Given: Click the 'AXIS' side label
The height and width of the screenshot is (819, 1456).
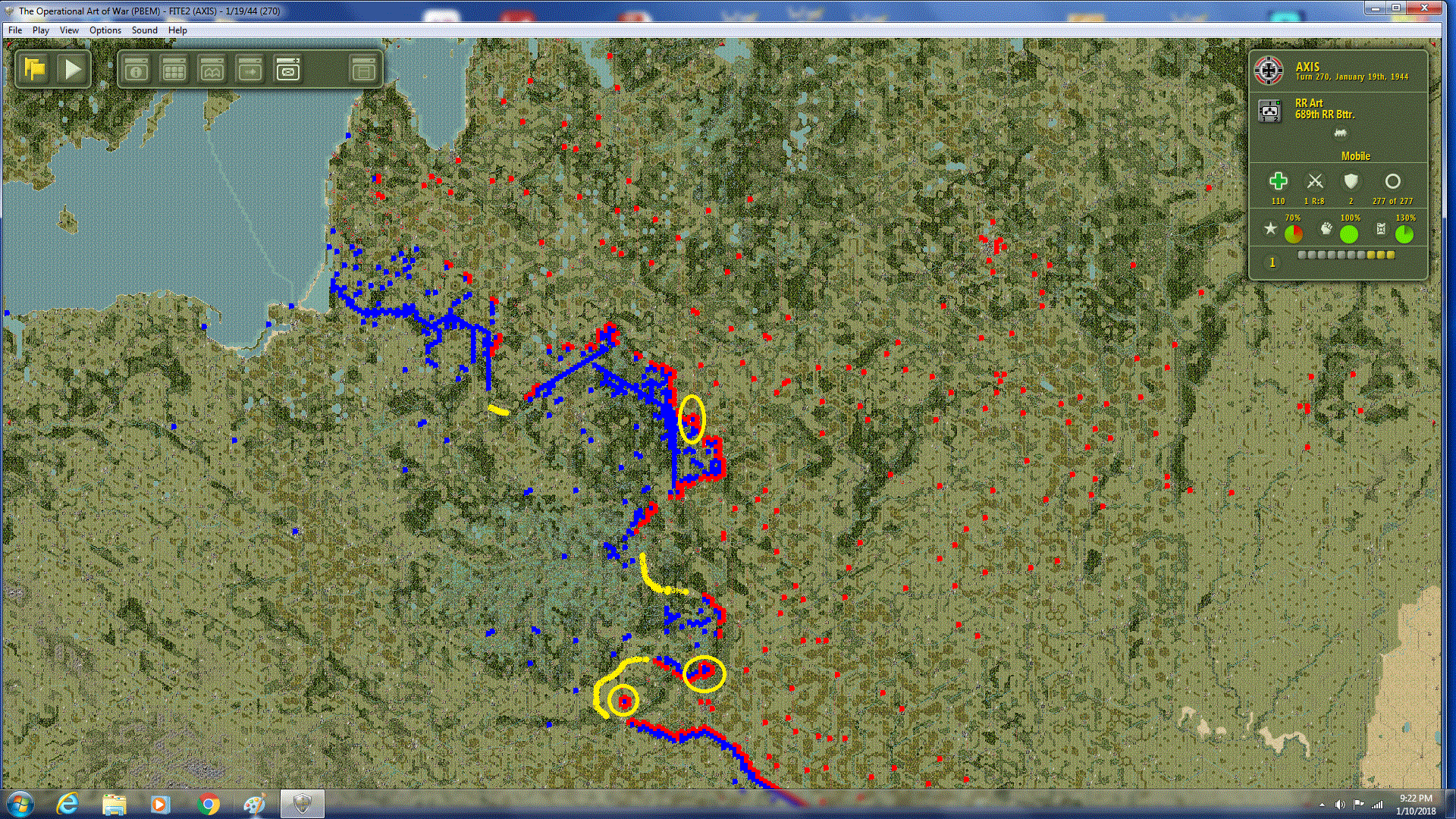Looking at the screenshot, I should coord(1307,67).
